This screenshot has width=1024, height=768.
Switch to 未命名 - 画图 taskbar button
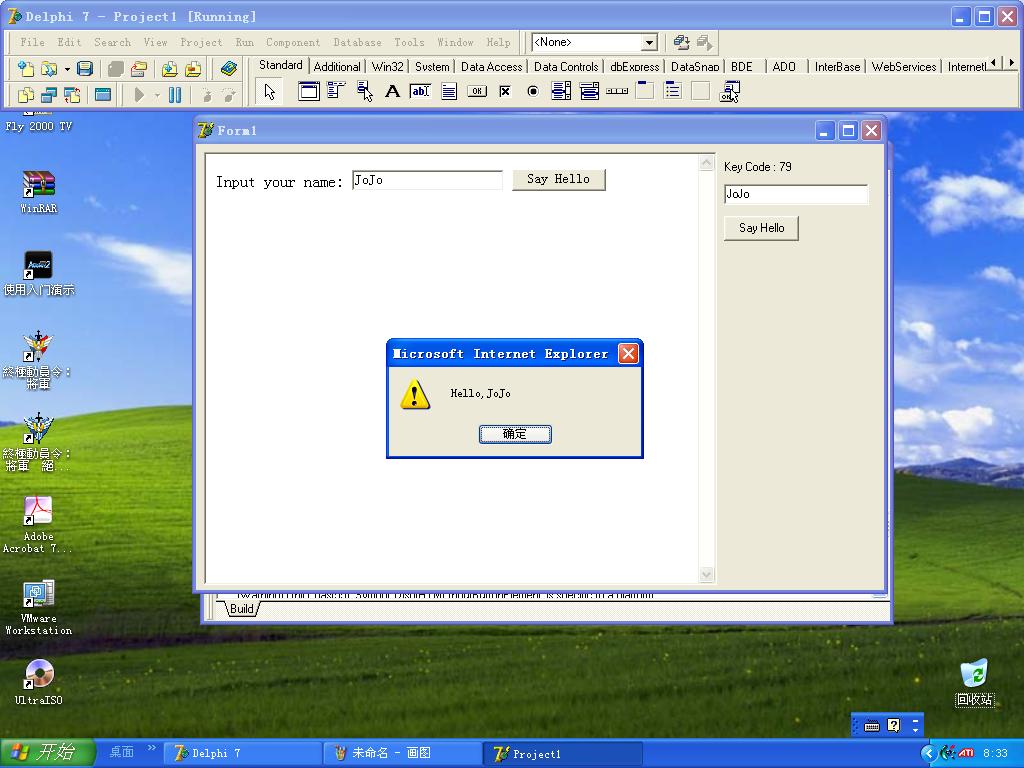pos(403,754)
